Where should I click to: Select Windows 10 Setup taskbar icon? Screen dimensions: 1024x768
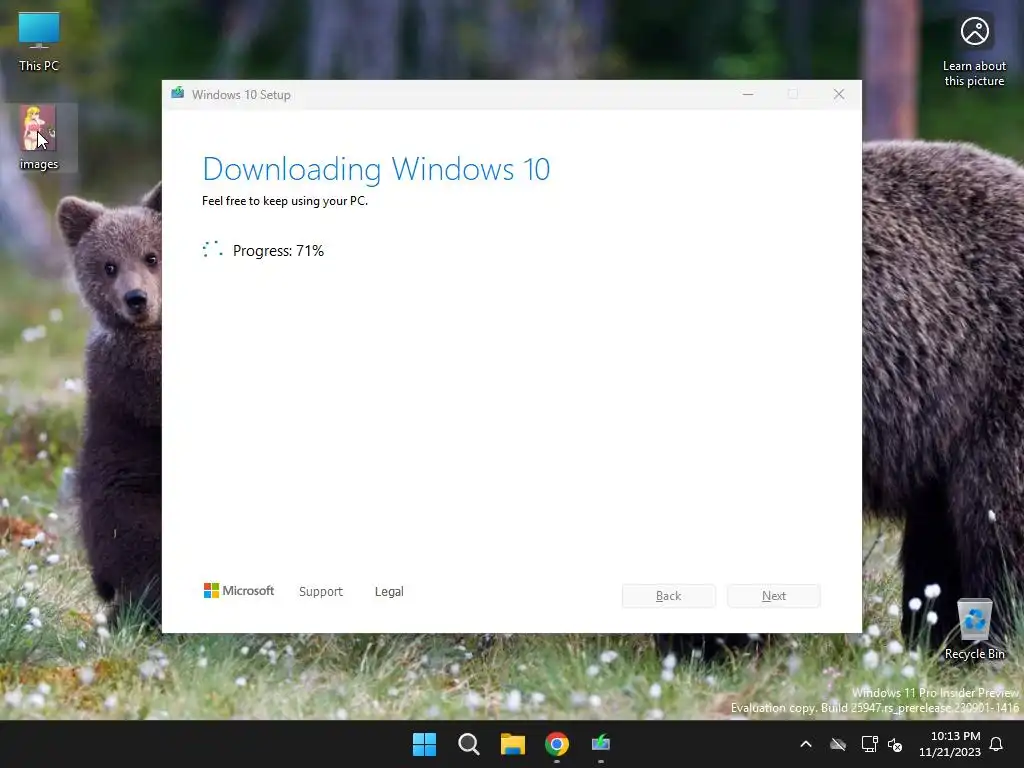click(601, 744)
